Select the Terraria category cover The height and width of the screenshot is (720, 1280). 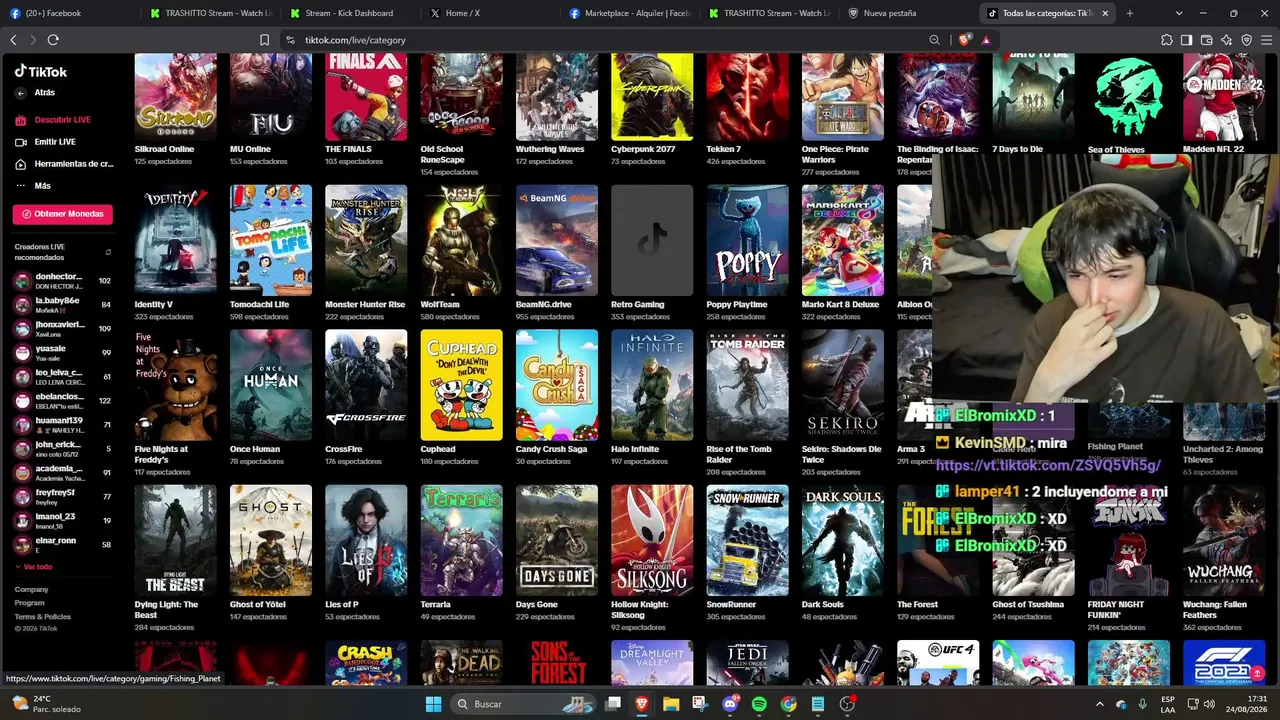coord(462,540)
